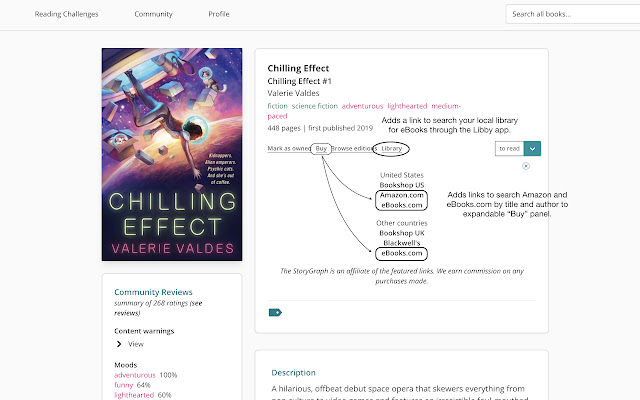Open the Bookshop US link

pos(400,185)
